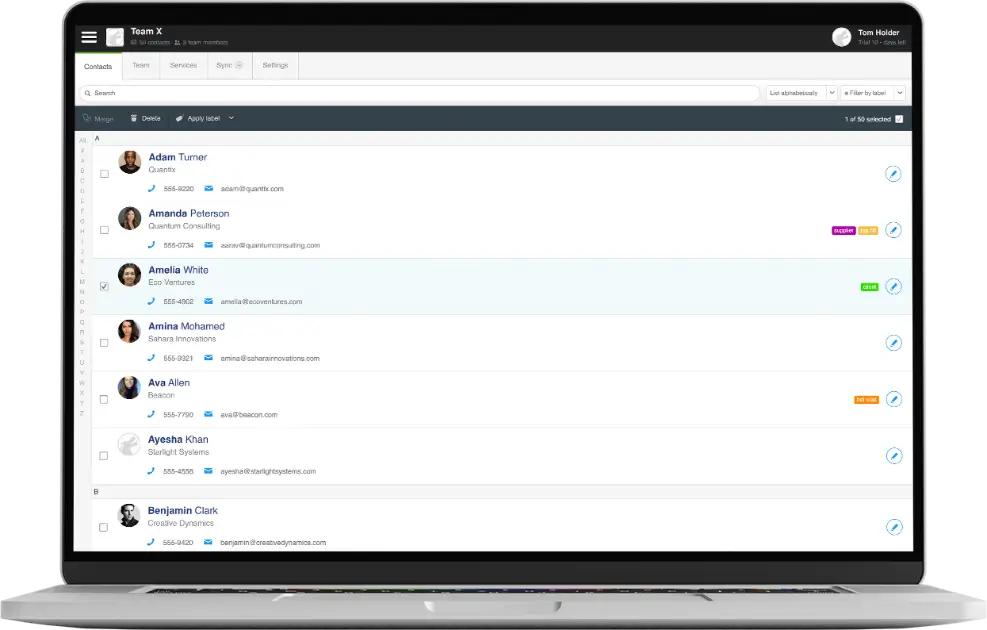Click the email icon beside ava@beacon.com
987x630 pixels.
(x=210, y=414)
